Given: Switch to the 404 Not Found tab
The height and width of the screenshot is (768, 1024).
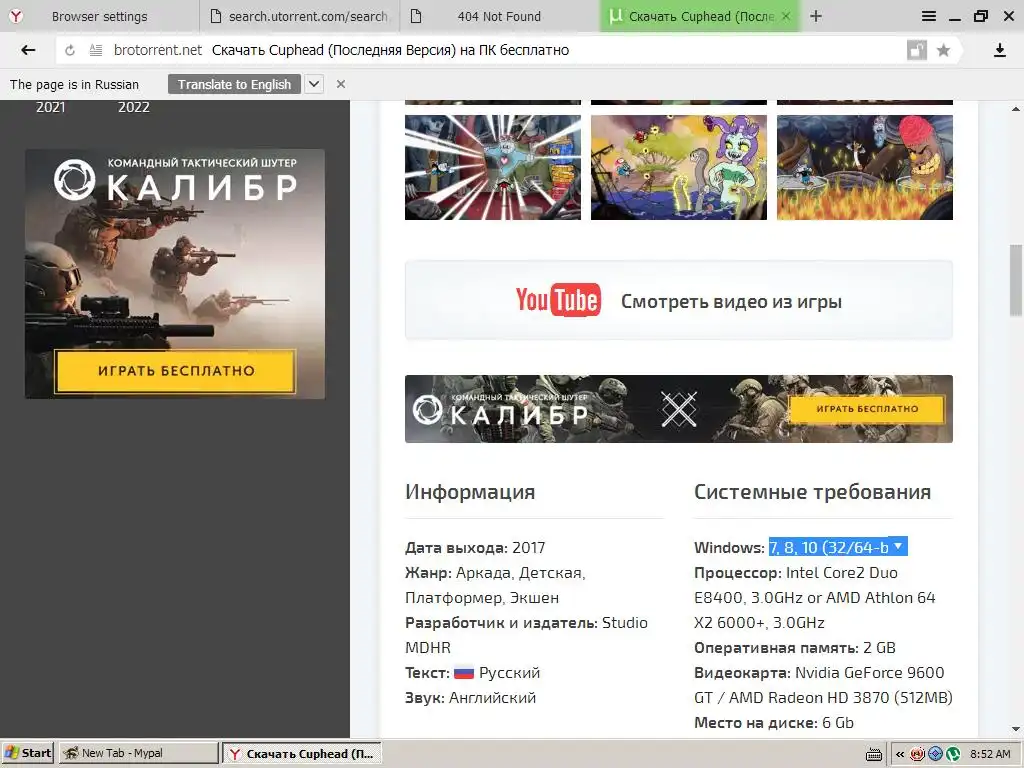Looking at the screenshot, I should tap(499, 16).
